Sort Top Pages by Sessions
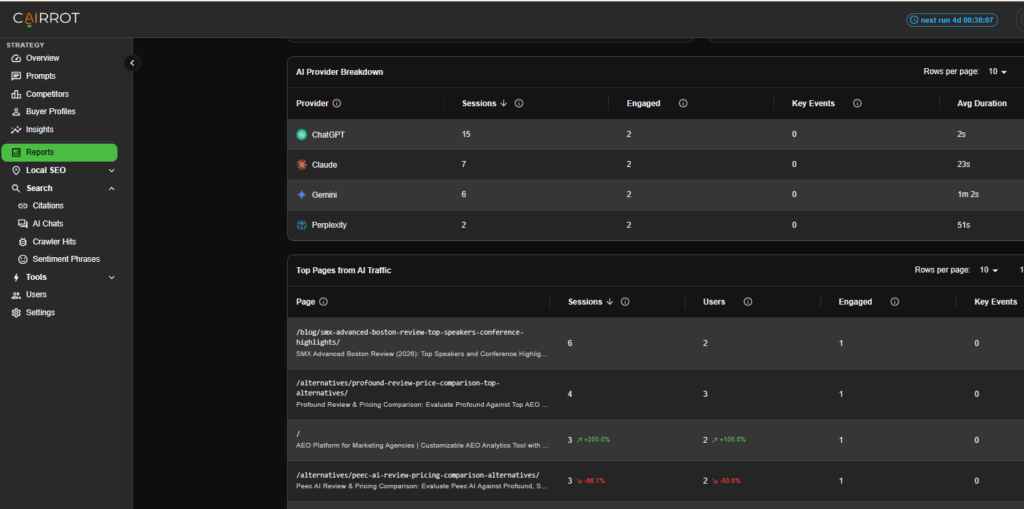Screen dimensions: 1024x509 click(590, 302)
